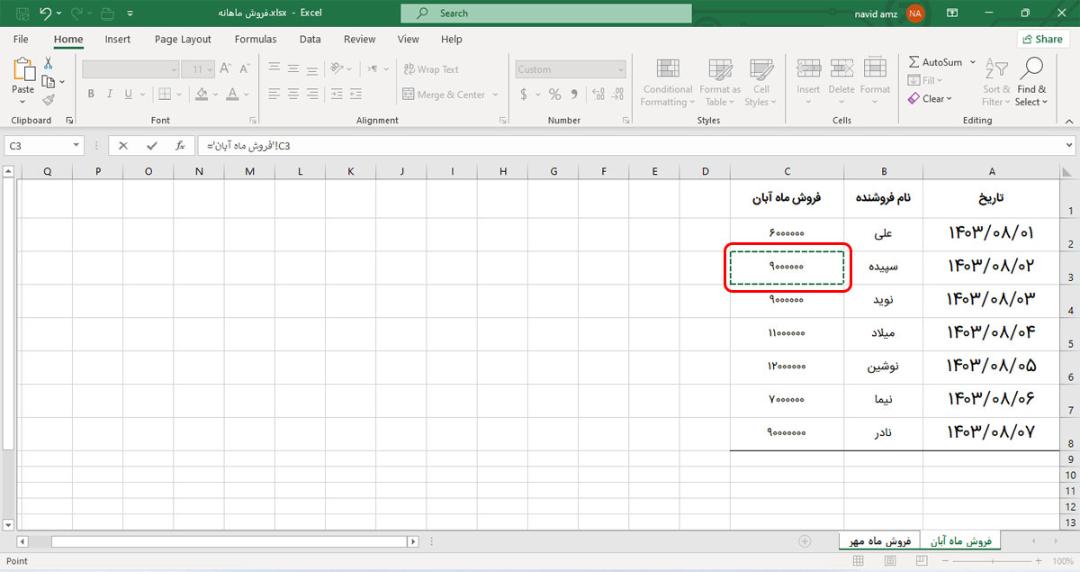Click the Search box in title bar
The image size is (1080, 572).
(x=546, y=13)
